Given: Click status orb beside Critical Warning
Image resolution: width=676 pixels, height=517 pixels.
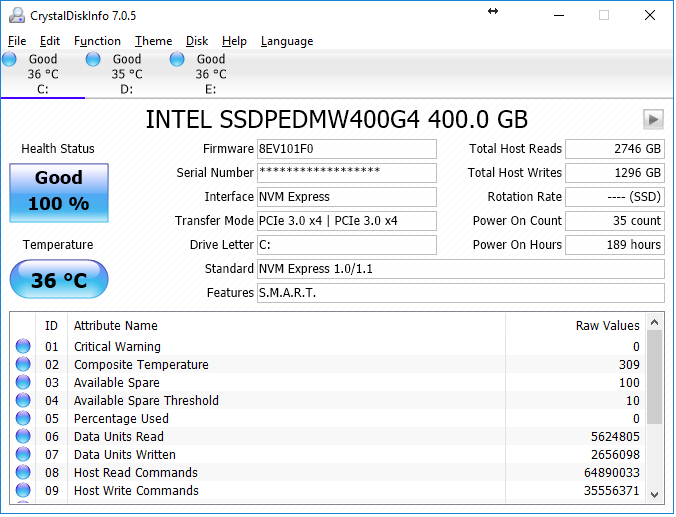Looking at the screenshot, I should point(23,346).
